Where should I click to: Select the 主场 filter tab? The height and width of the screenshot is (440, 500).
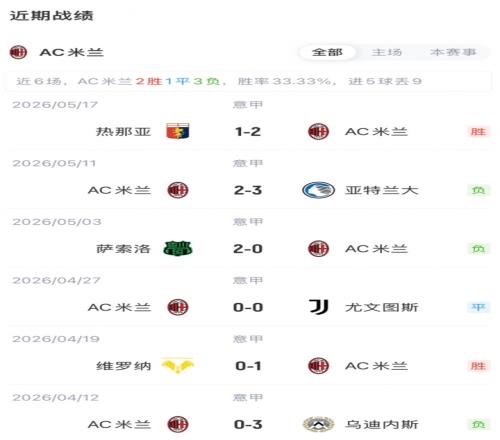pyautogui.click(x=386, y=52)
